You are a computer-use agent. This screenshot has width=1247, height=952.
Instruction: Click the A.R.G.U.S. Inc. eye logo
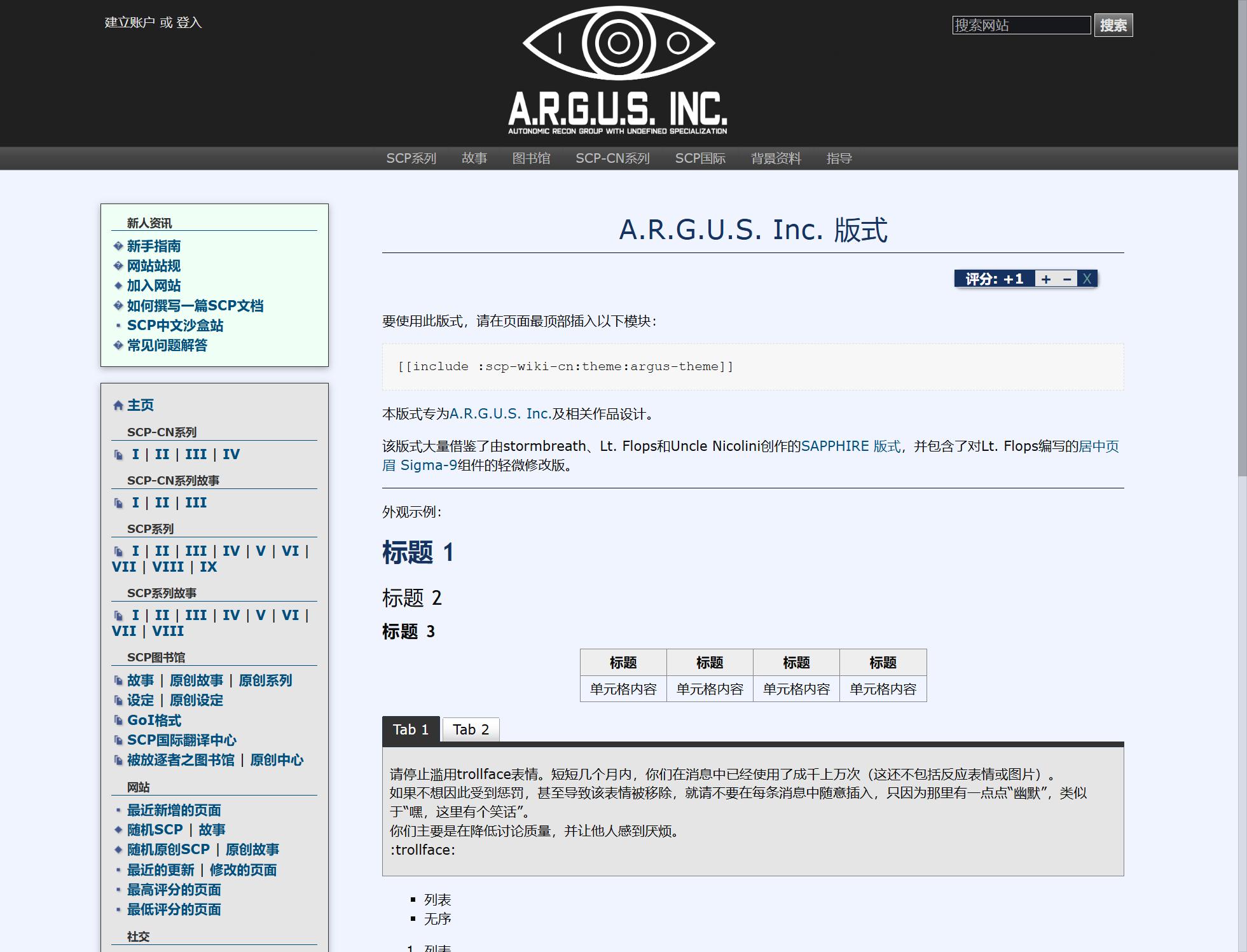point(618,43)
